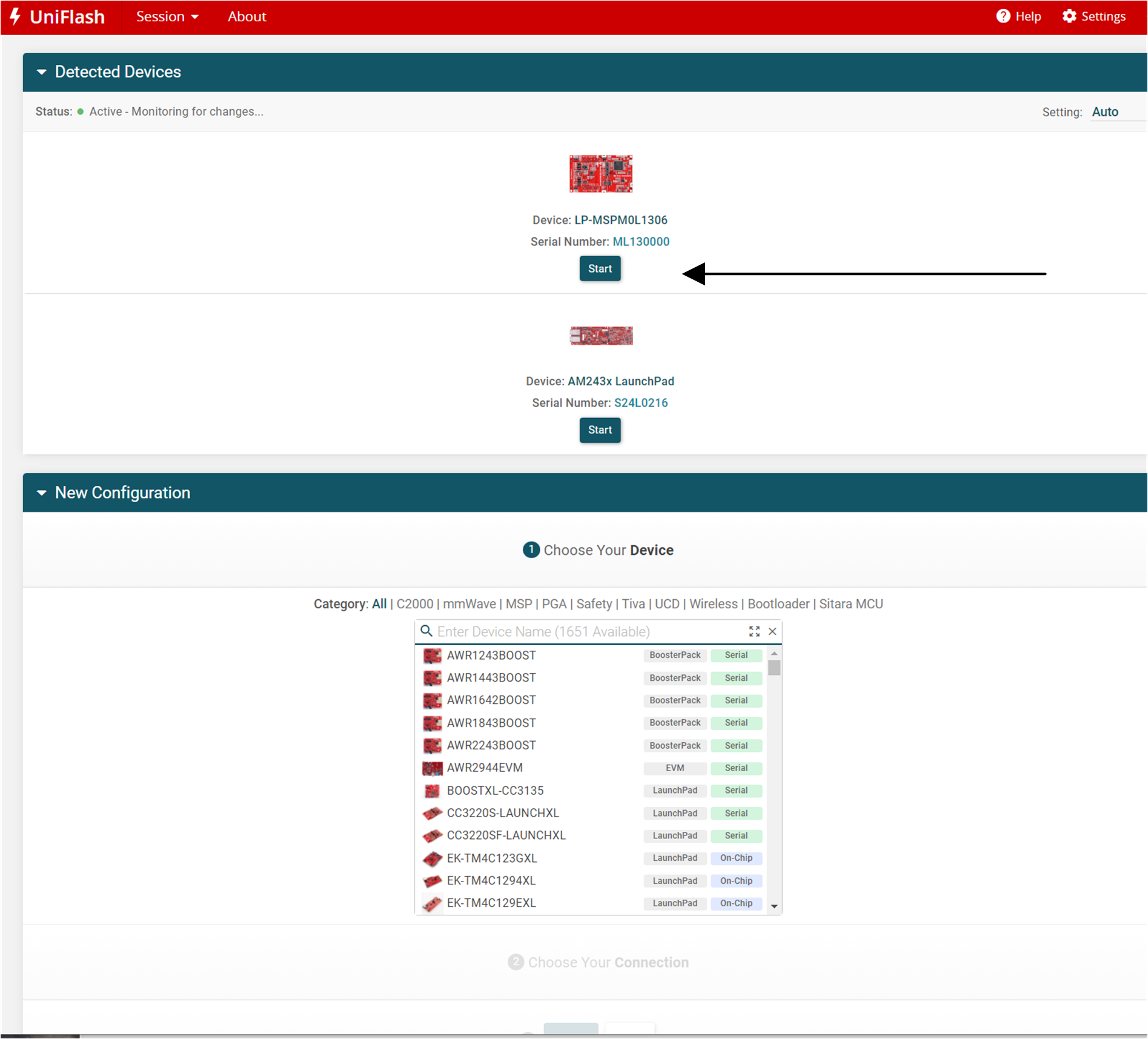This screenshot has width=1148, height=1039.
Task: Click the BOOSTXL-CC3135 board icon
Action: tap(432, 791)
